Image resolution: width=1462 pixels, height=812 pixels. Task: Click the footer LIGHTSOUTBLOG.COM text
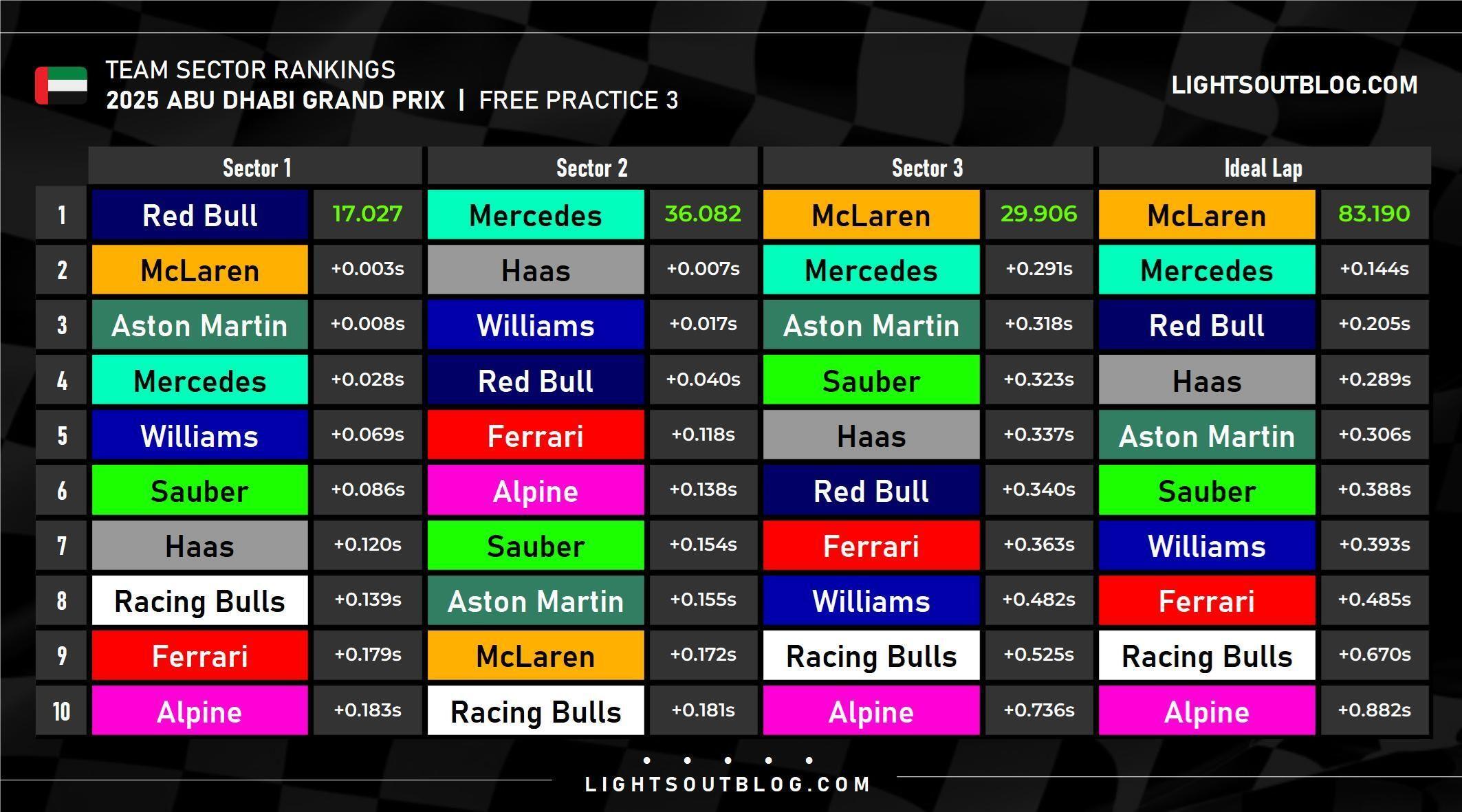(x=728, y=784)
